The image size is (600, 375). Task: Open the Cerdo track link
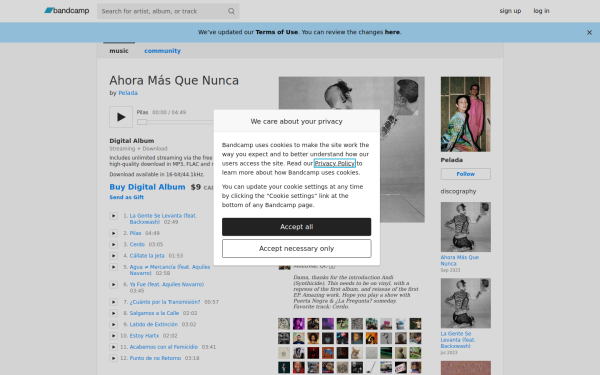point(137,244)
